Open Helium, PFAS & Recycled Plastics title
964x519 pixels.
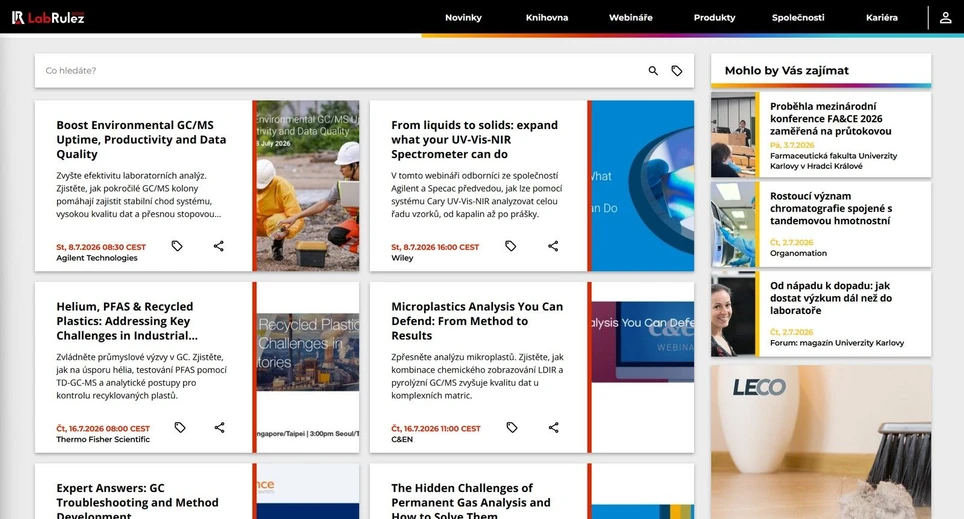(127, 321)
